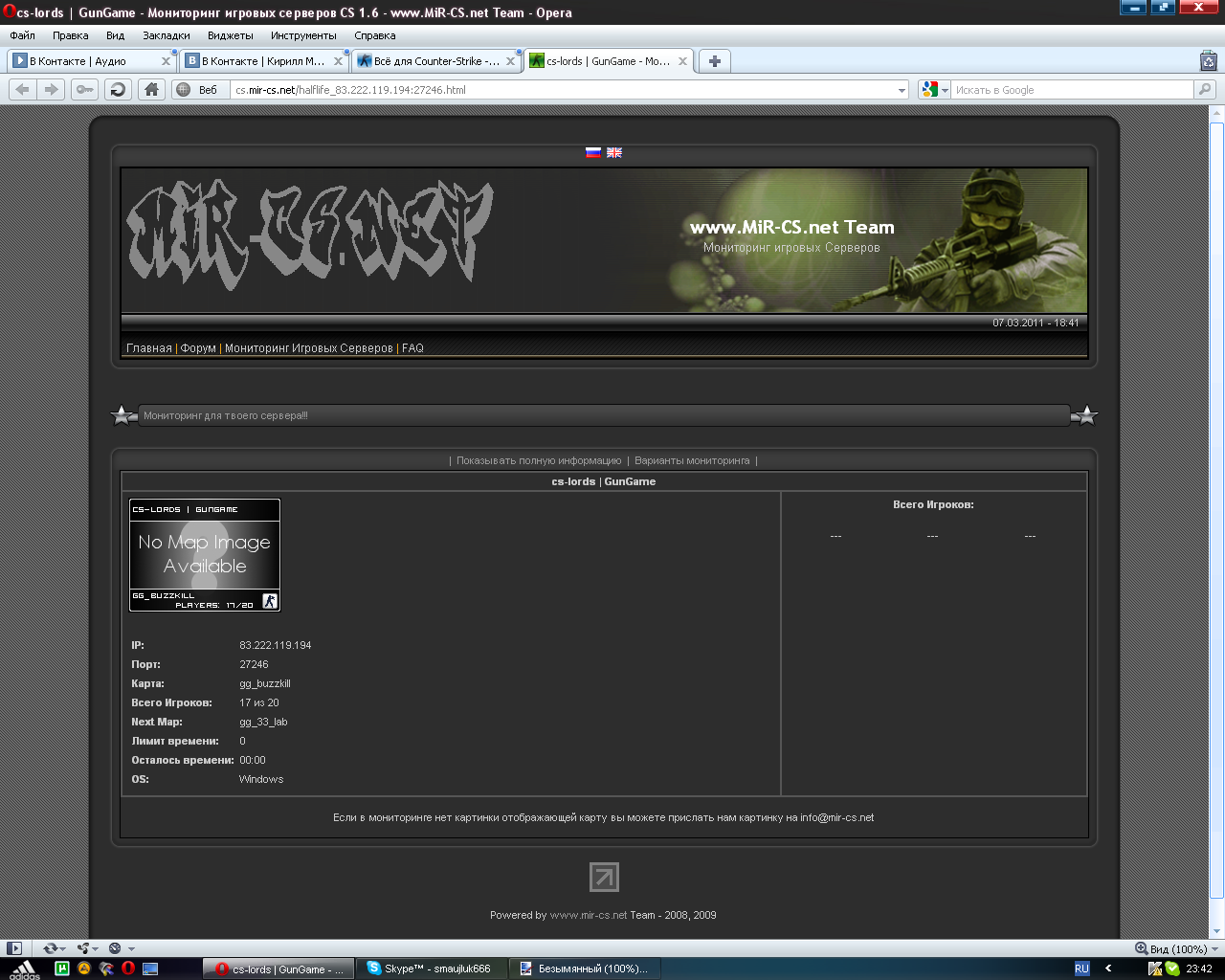Click the Adidas start button
The image size is (1225, 980).
(x=25, y=969)
